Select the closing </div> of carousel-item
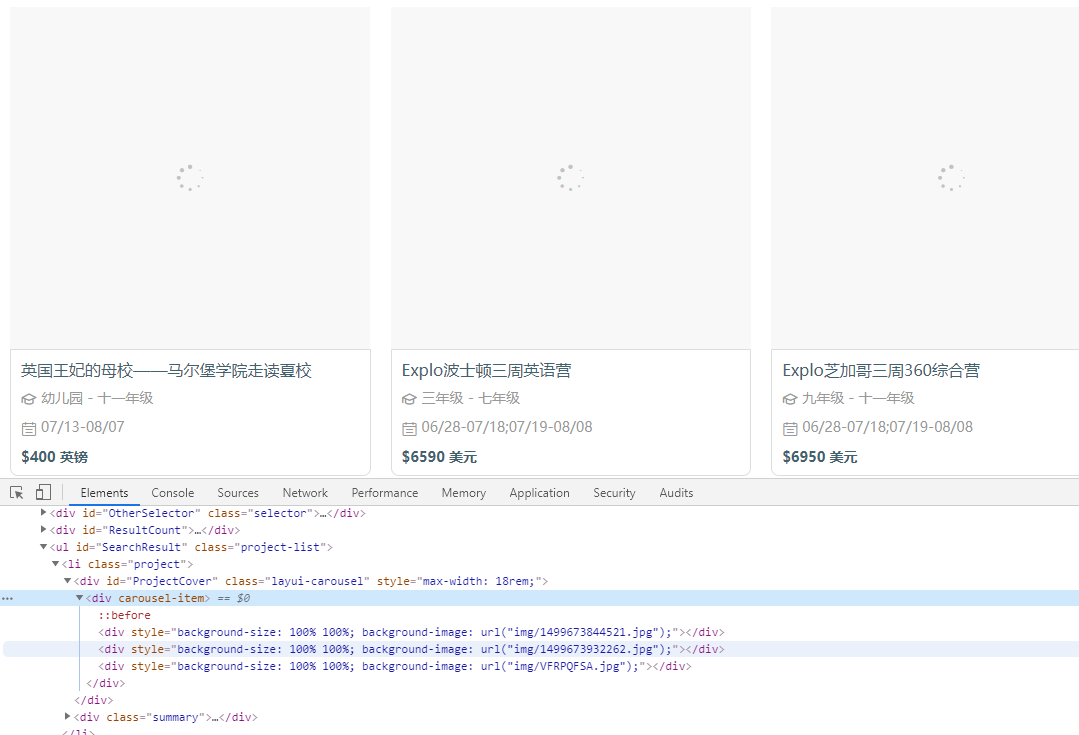Viewport: 1079px width, 735px height. [106, 683]
